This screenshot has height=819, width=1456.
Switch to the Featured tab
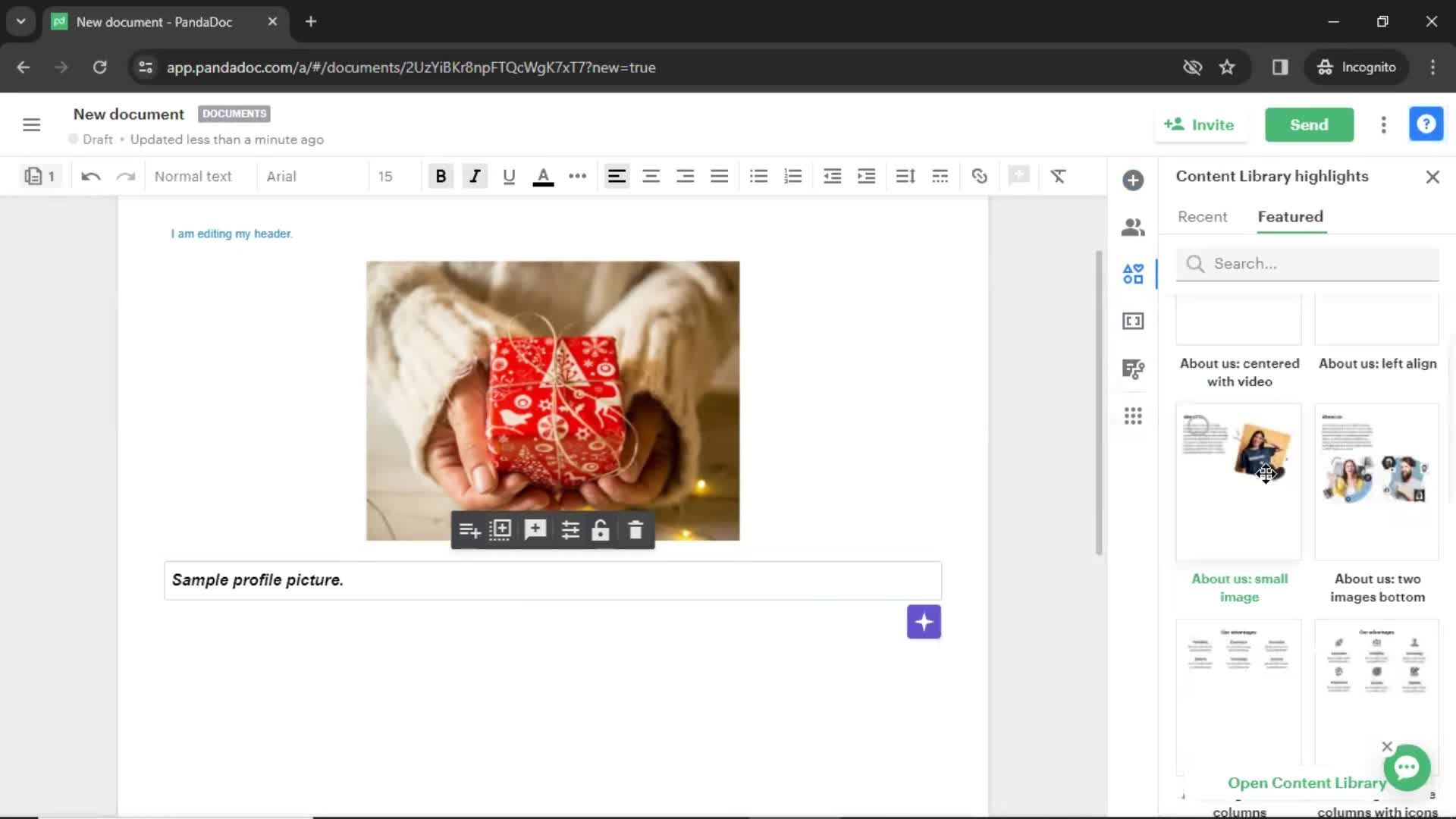tap(1291, 216)
